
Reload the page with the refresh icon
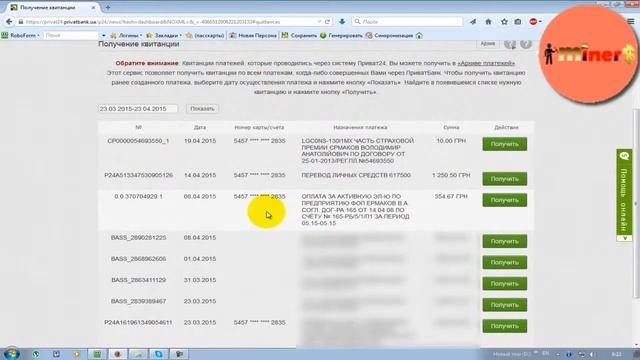pyautogui.click(x=327, y=22)
